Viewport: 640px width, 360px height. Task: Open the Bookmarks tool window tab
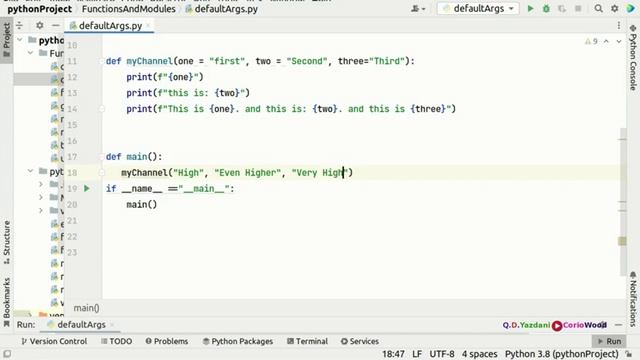tap(7, 302)
